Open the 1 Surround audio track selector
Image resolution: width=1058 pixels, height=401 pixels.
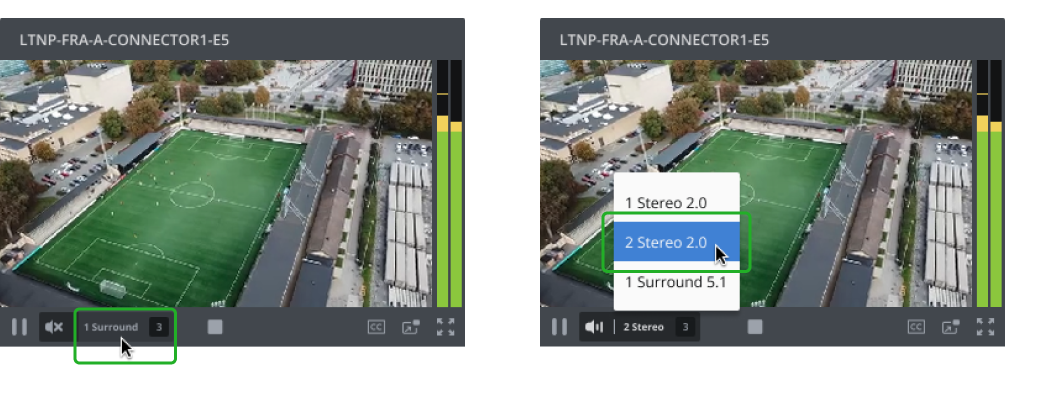(x=111, y=327)
